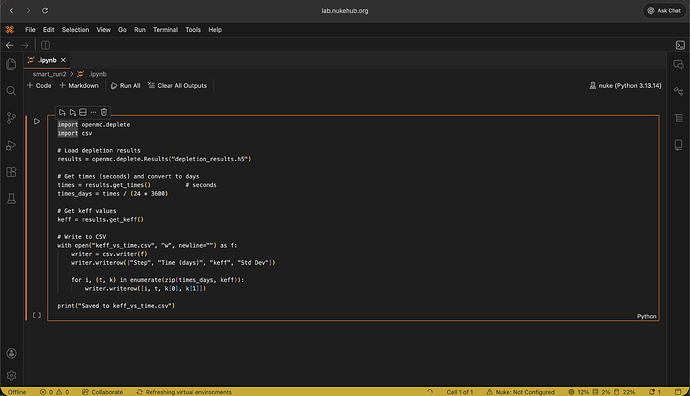
Task: Open the Extensions blocks icon
Action: point(11,172)
